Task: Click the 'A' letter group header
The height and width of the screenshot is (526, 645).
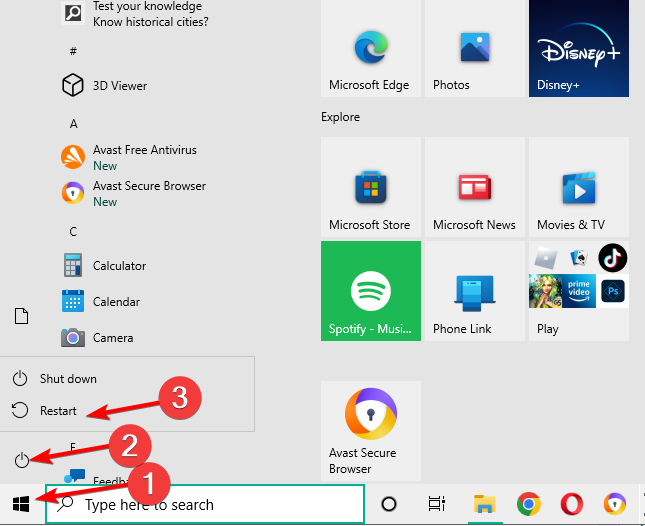Action: tap(74, 124)
